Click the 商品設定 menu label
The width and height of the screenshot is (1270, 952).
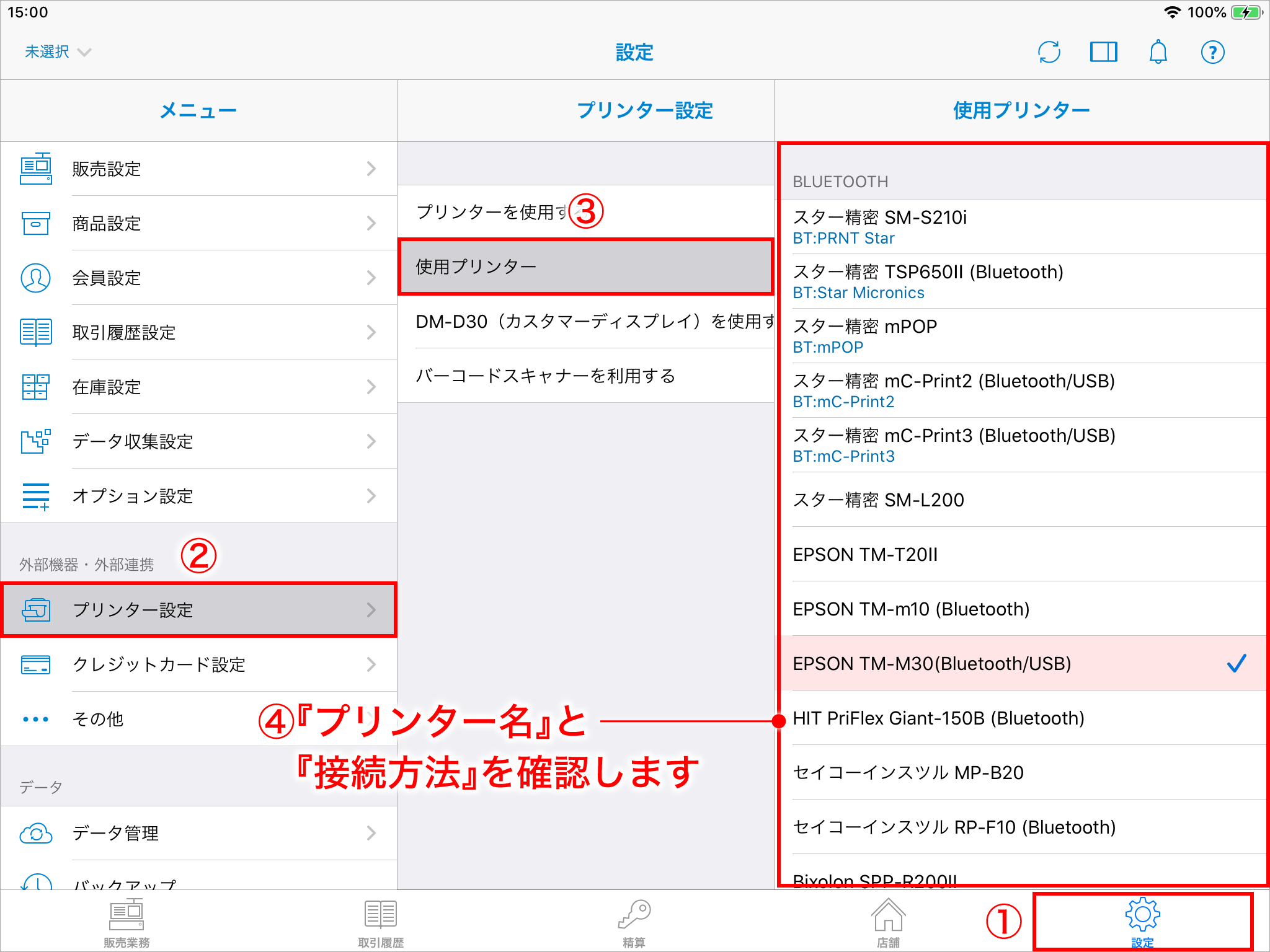pyautogui.click(x=107, y=223)
